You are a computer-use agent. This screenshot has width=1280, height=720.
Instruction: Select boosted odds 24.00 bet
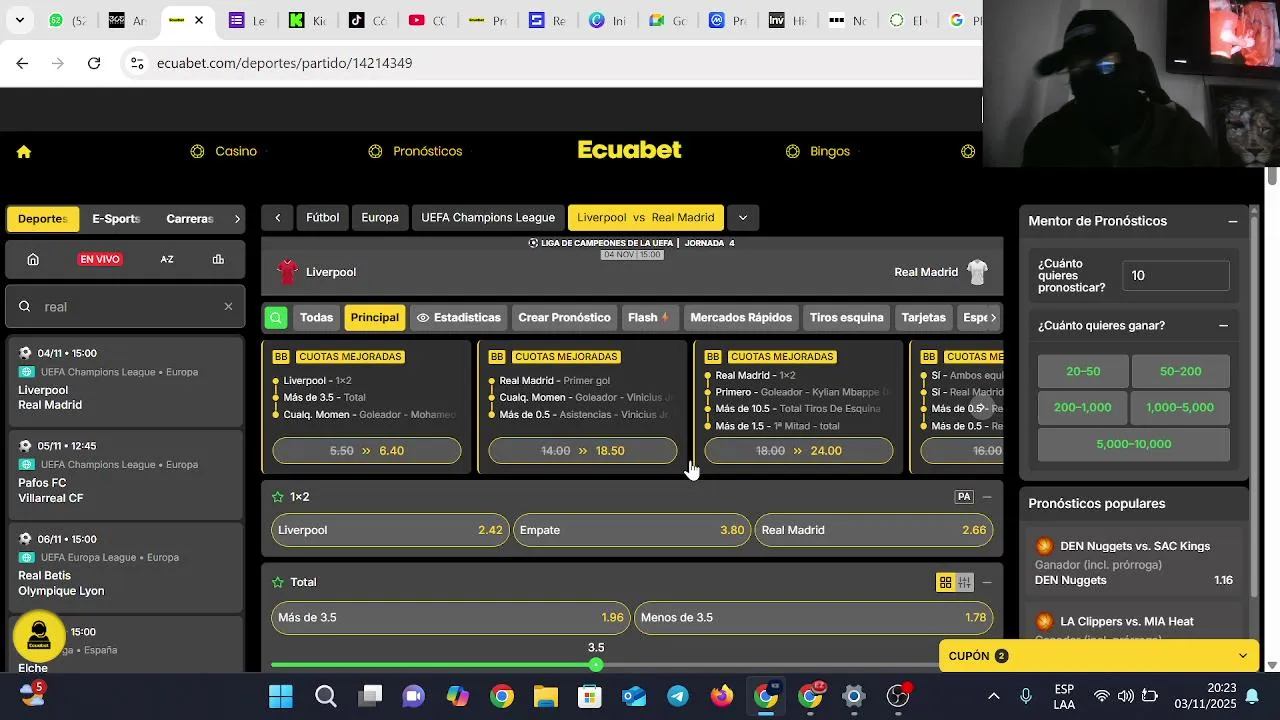click(x=799, y=451)
